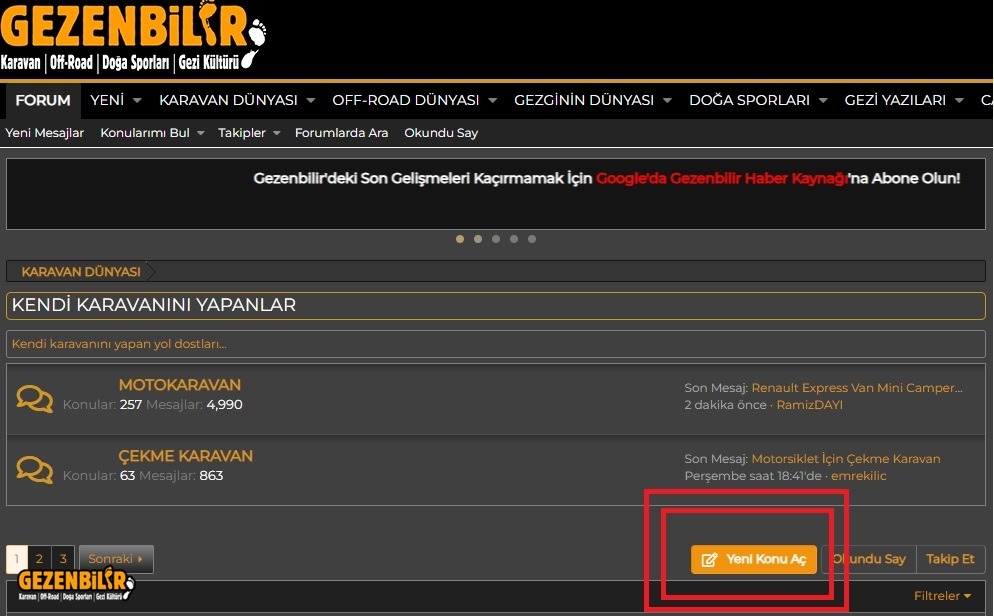This screenshot has height=616, width=994.
Task: Expand the YENİ menu dropdown arrow
Action: pyautogui.click(x=137, y=101)
